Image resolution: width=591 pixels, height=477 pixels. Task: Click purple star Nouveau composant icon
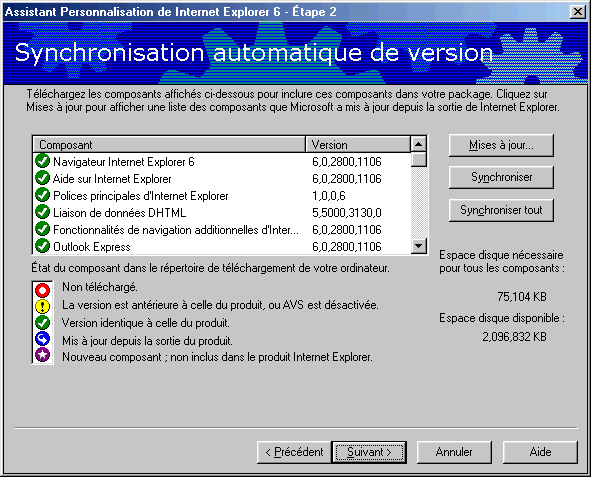(x=42, y=355)
